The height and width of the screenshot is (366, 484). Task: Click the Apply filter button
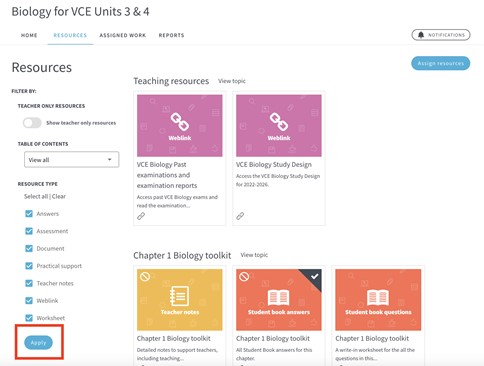click(x=38, y=343)
